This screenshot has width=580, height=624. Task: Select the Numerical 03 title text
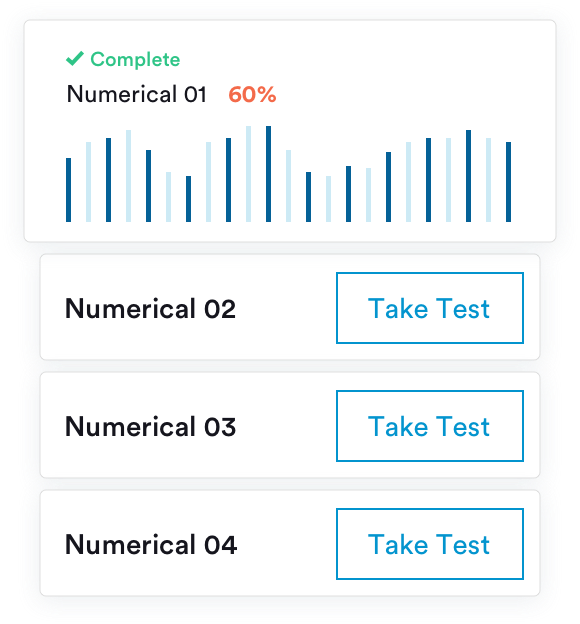tap(150, 426)
